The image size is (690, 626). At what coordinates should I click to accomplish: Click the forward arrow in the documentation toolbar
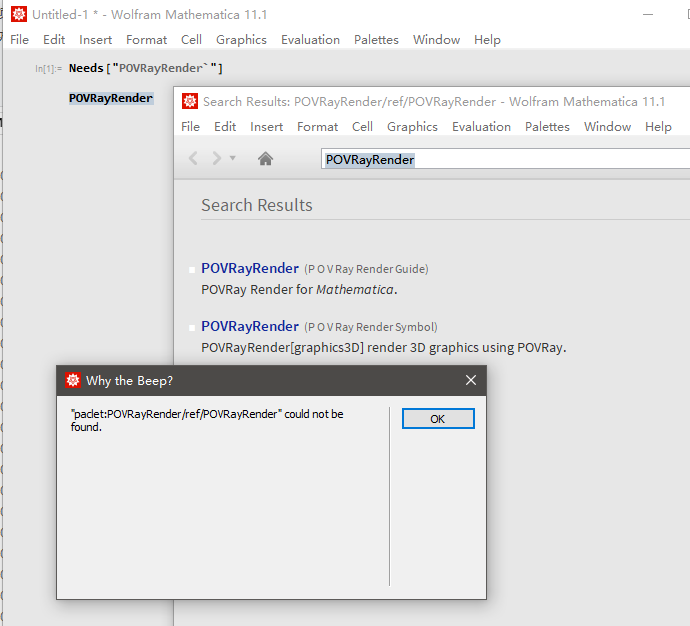point(216,158)
